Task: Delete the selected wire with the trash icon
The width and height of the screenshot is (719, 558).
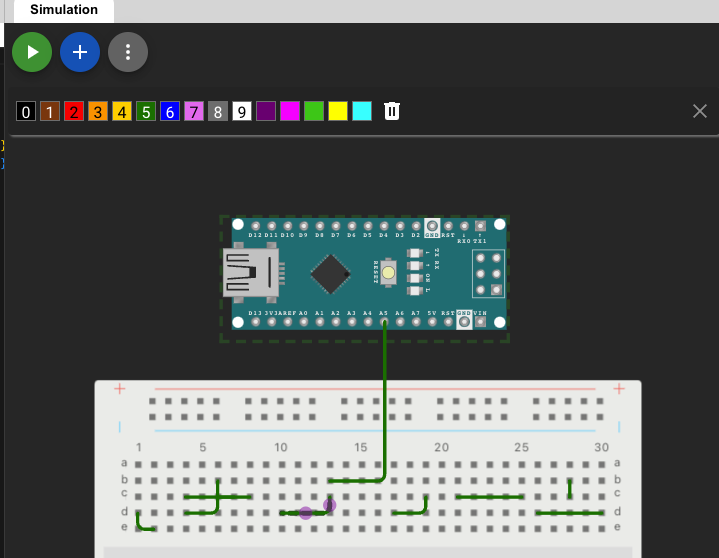Action: tap(392, 111)
